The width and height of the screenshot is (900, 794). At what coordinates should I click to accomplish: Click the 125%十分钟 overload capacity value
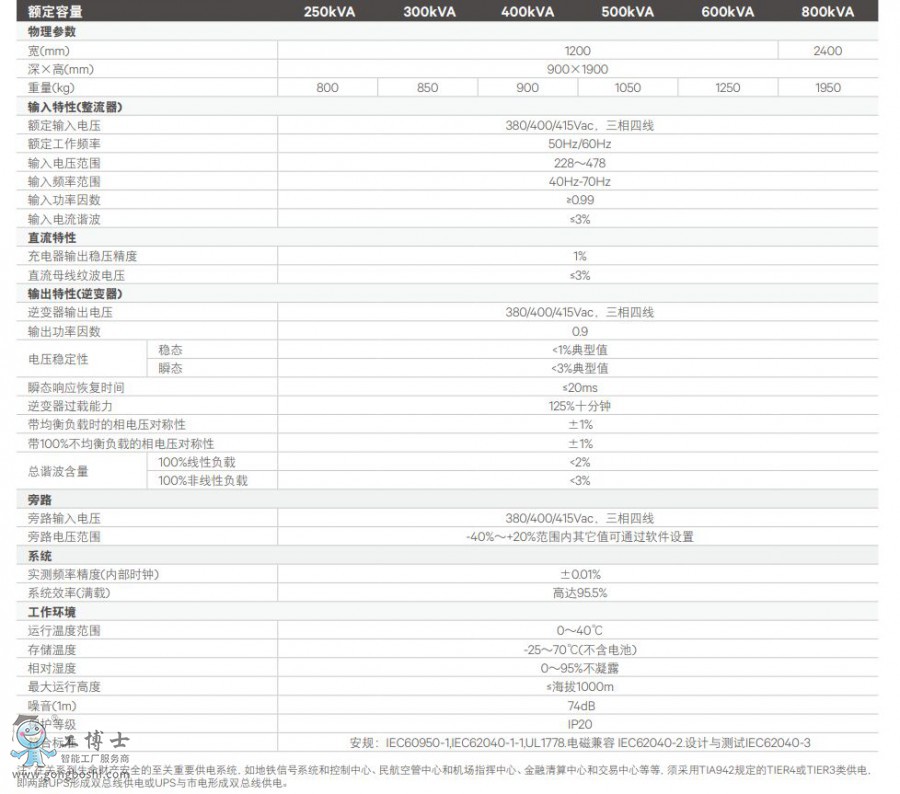(x=579, y=406)
